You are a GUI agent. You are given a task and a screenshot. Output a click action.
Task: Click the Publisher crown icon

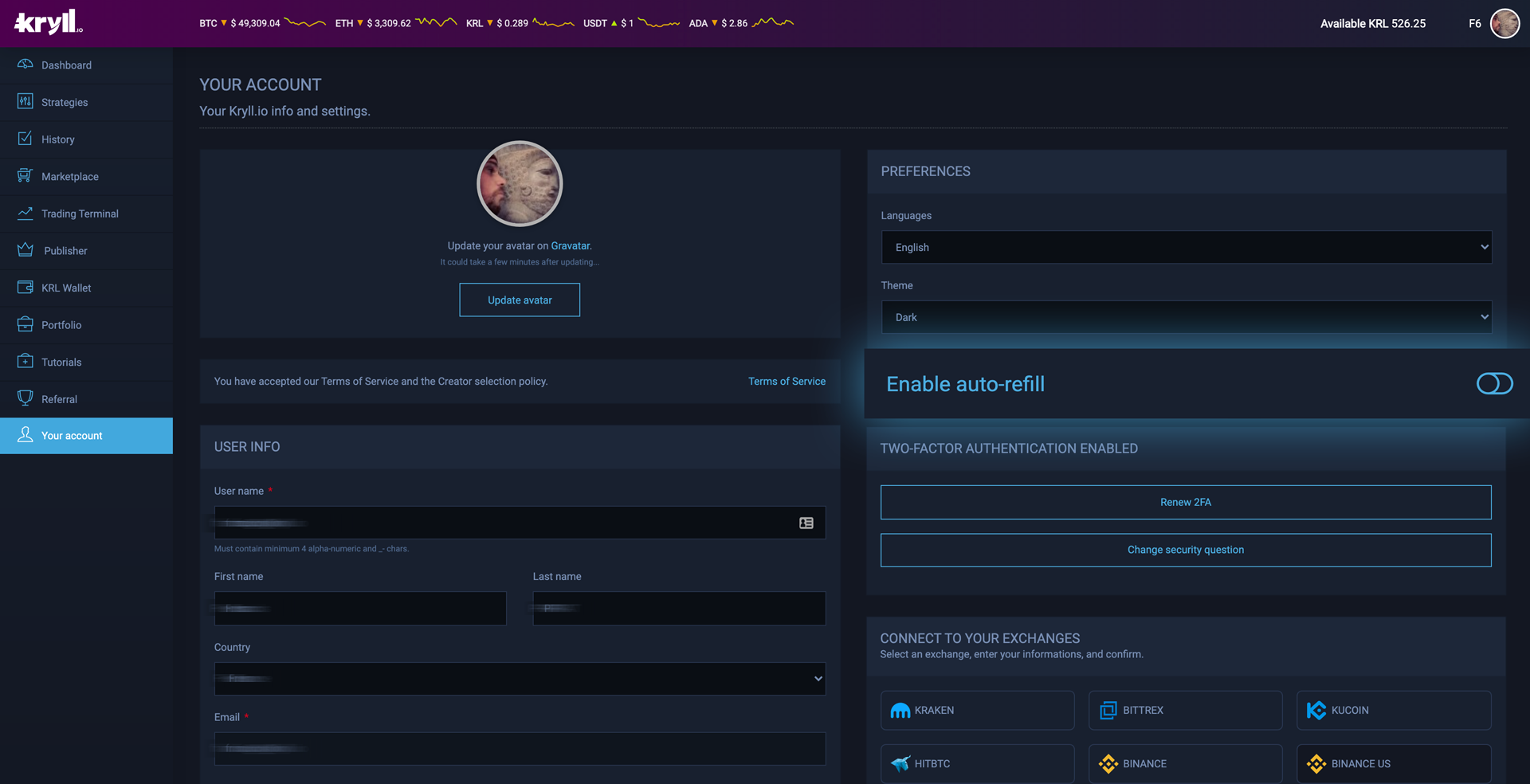25,250
